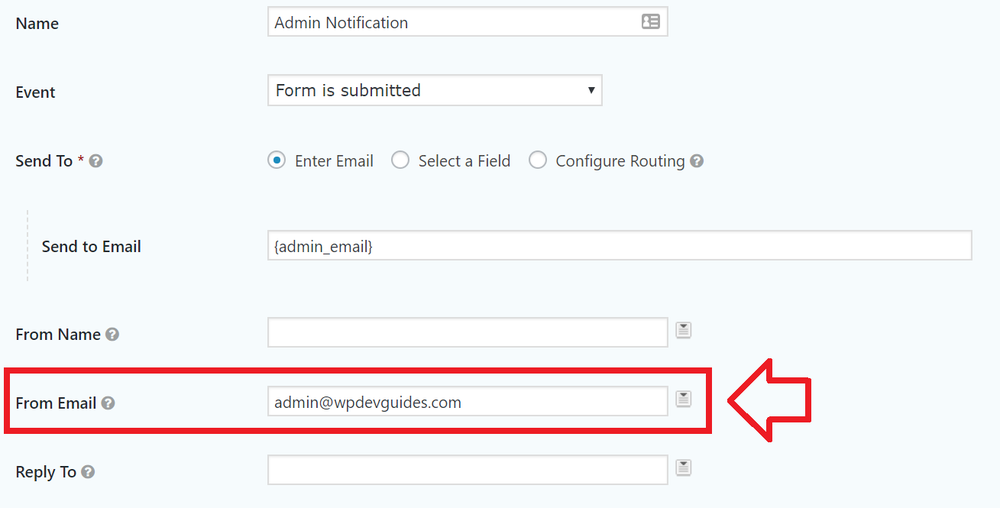Focus the Name field with Admin Notification
Image resolution: width=1000 pixels, height=508 pixels.
(467, 22)
